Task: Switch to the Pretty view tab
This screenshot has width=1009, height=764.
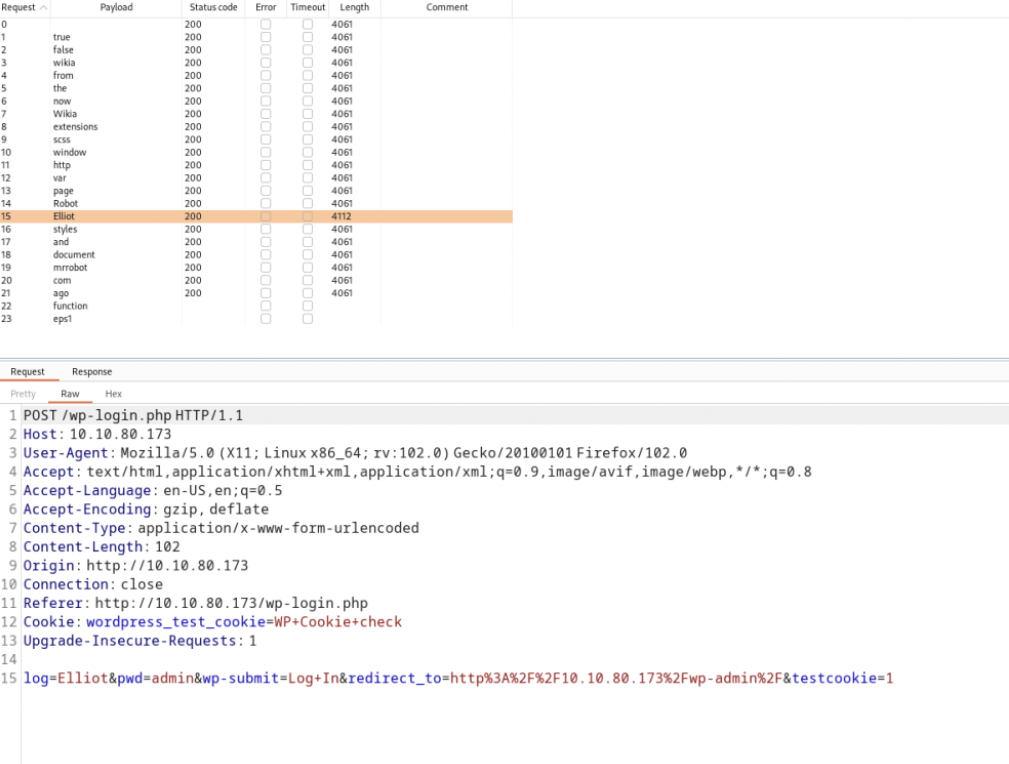Action: [23, 394]
